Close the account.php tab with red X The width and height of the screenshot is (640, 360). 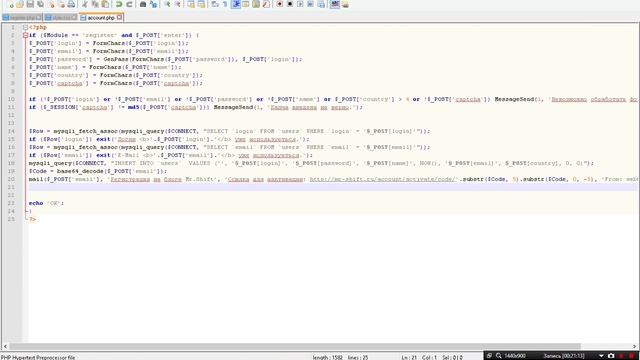[x=119, y=18]
